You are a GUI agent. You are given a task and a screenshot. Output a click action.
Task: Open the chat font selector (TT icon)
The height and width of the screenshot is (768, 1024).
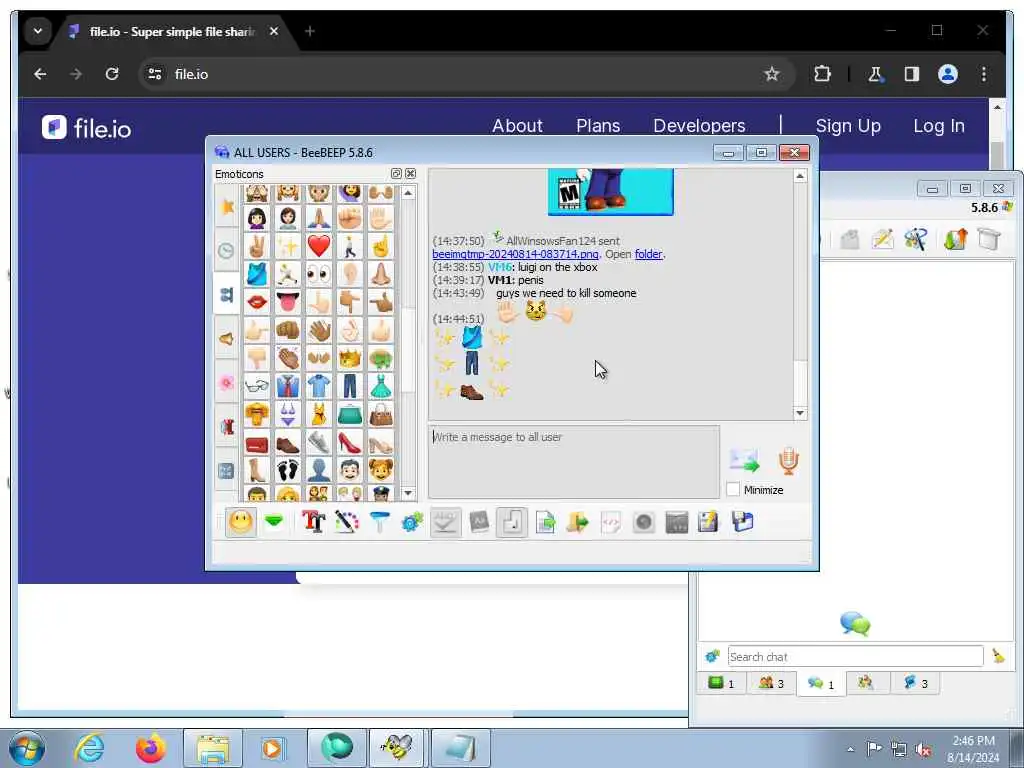313,522
